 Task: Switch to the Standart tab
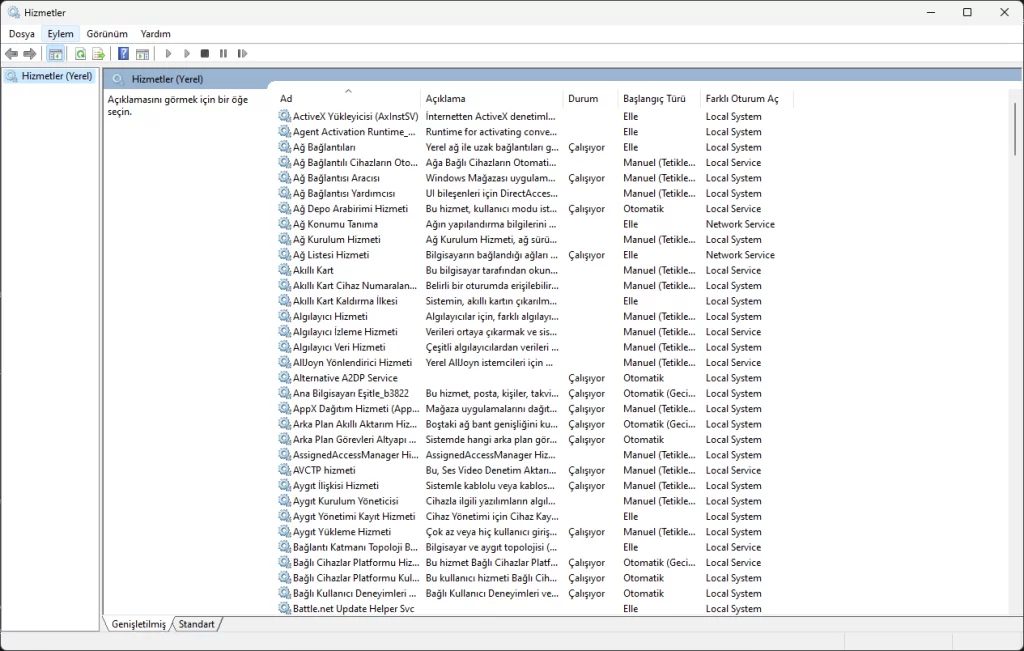(196, 624)
